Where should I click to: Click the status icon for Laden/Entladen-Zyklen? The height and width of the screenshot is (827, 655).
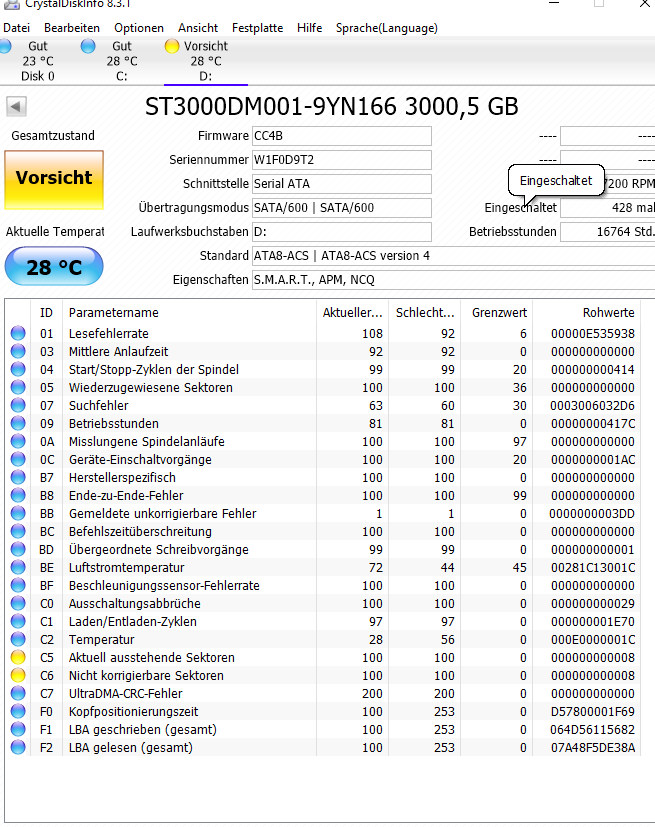coord(18,621)
